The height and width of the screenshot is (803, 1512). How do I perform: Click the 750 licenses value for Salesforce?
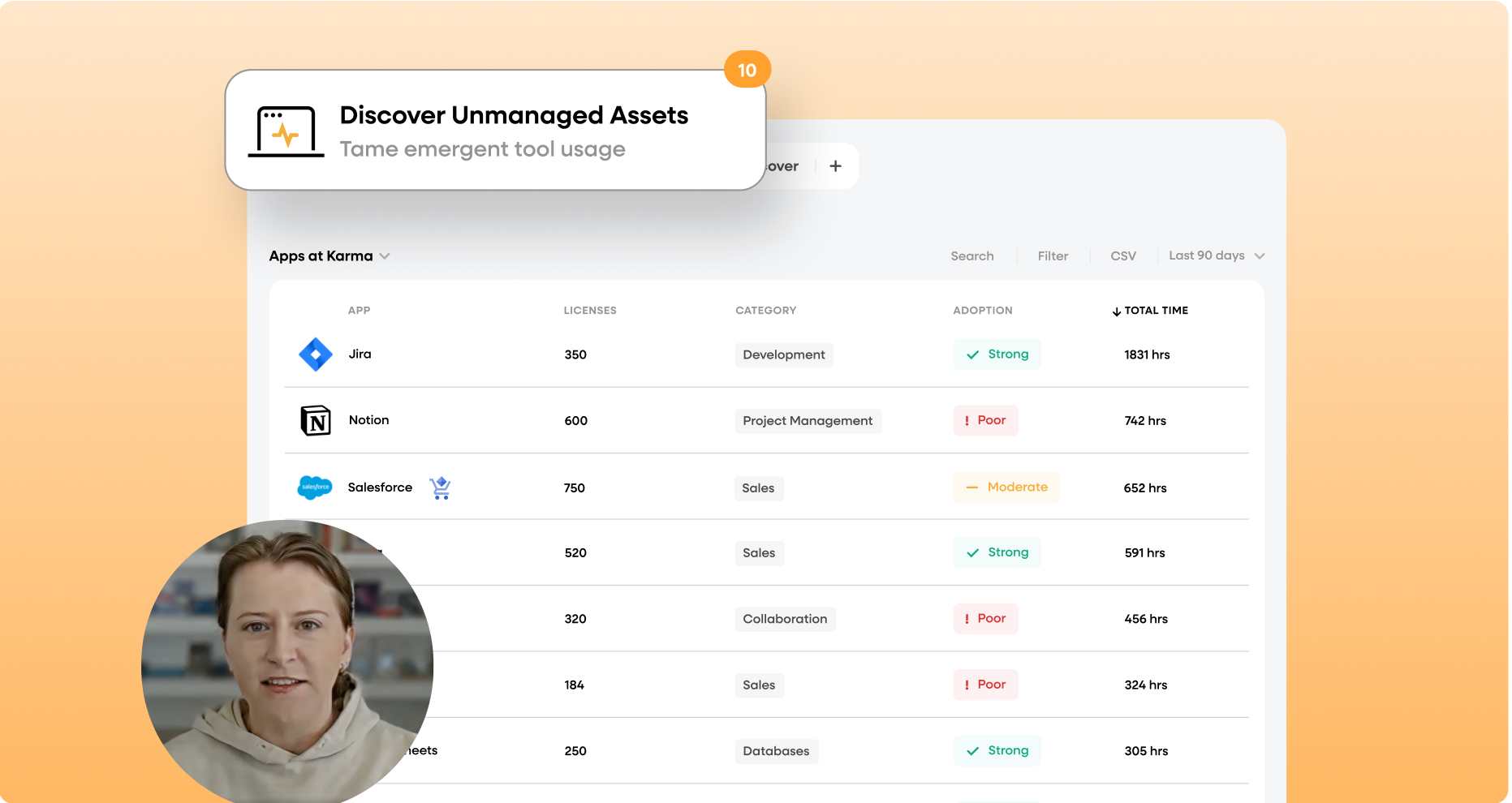(575, 488)
